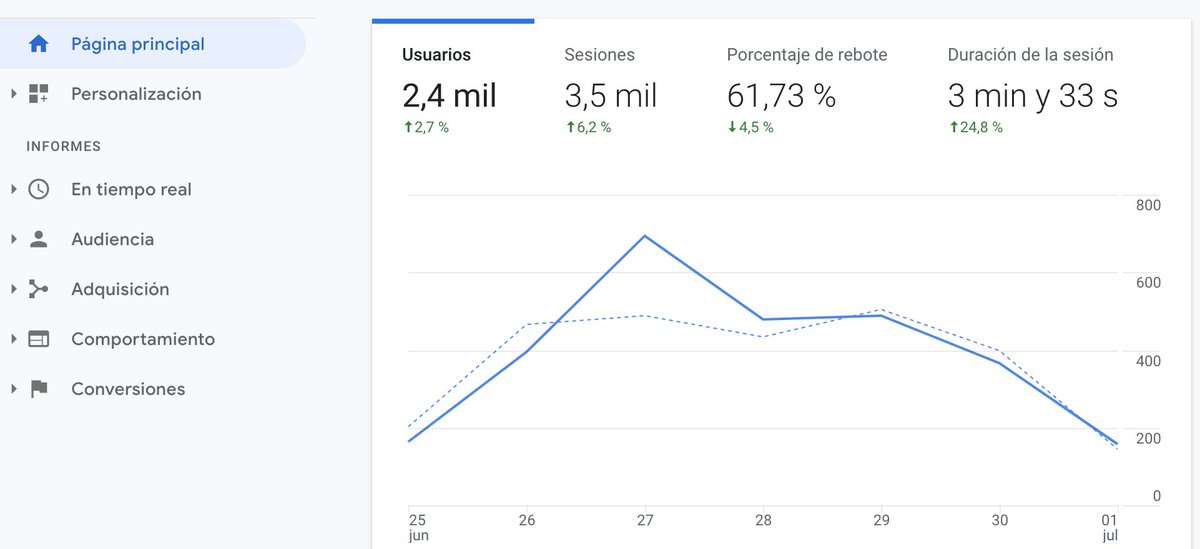The width and height of the screenshot is (1200, 549).
Task: Click the Adquisición branching arrows icon
Action: [38, 289]
